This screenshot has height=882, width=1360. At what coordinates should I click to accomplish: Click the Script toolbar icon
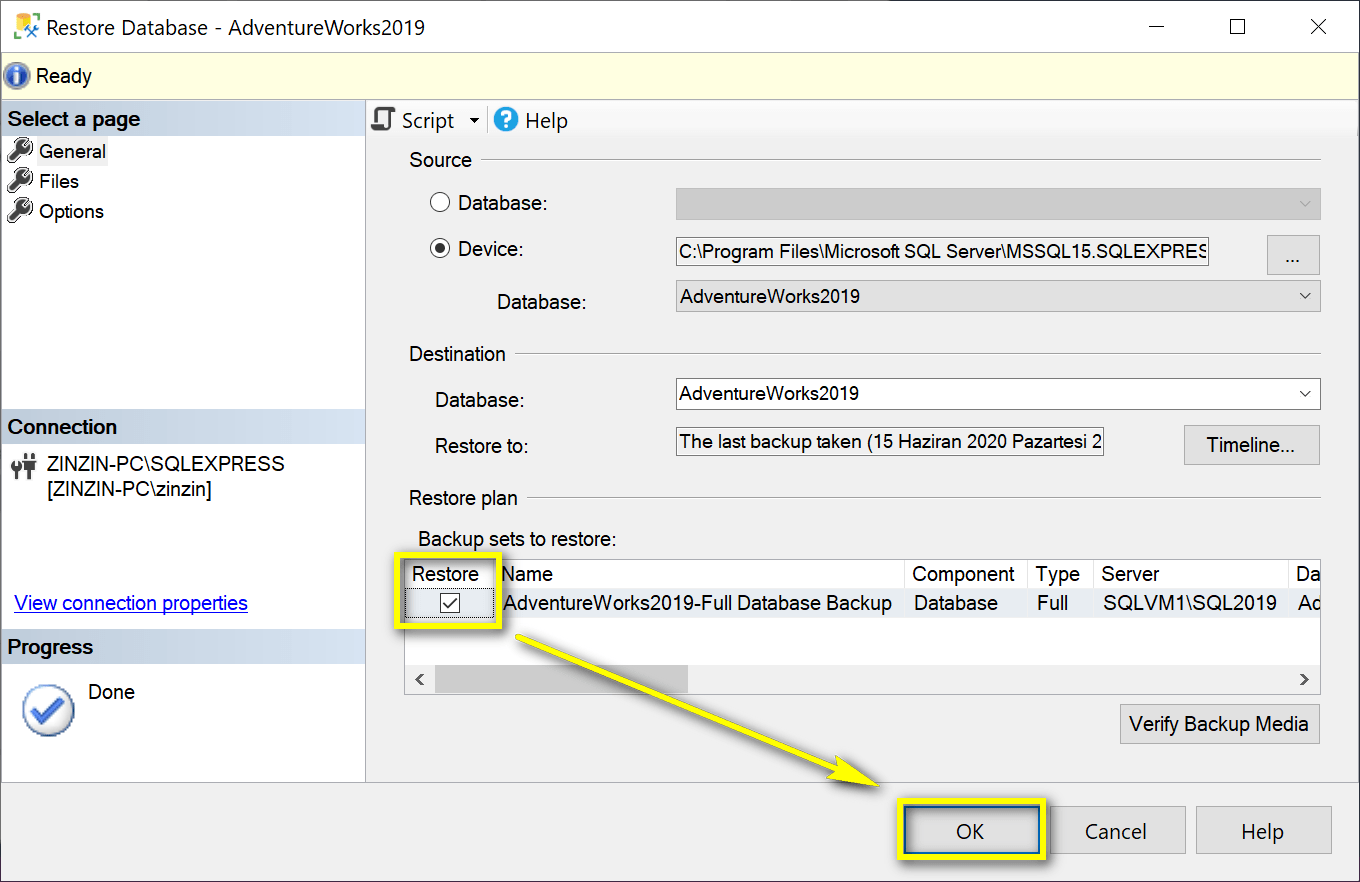coord(383,120)
